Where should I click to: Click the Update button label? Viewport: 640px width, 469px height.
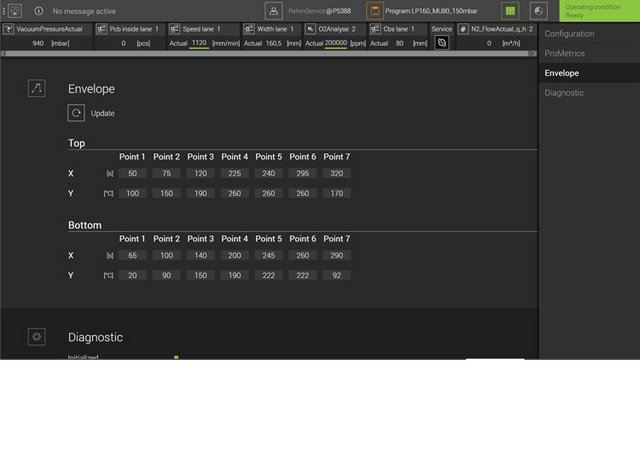tap(103, 113)
